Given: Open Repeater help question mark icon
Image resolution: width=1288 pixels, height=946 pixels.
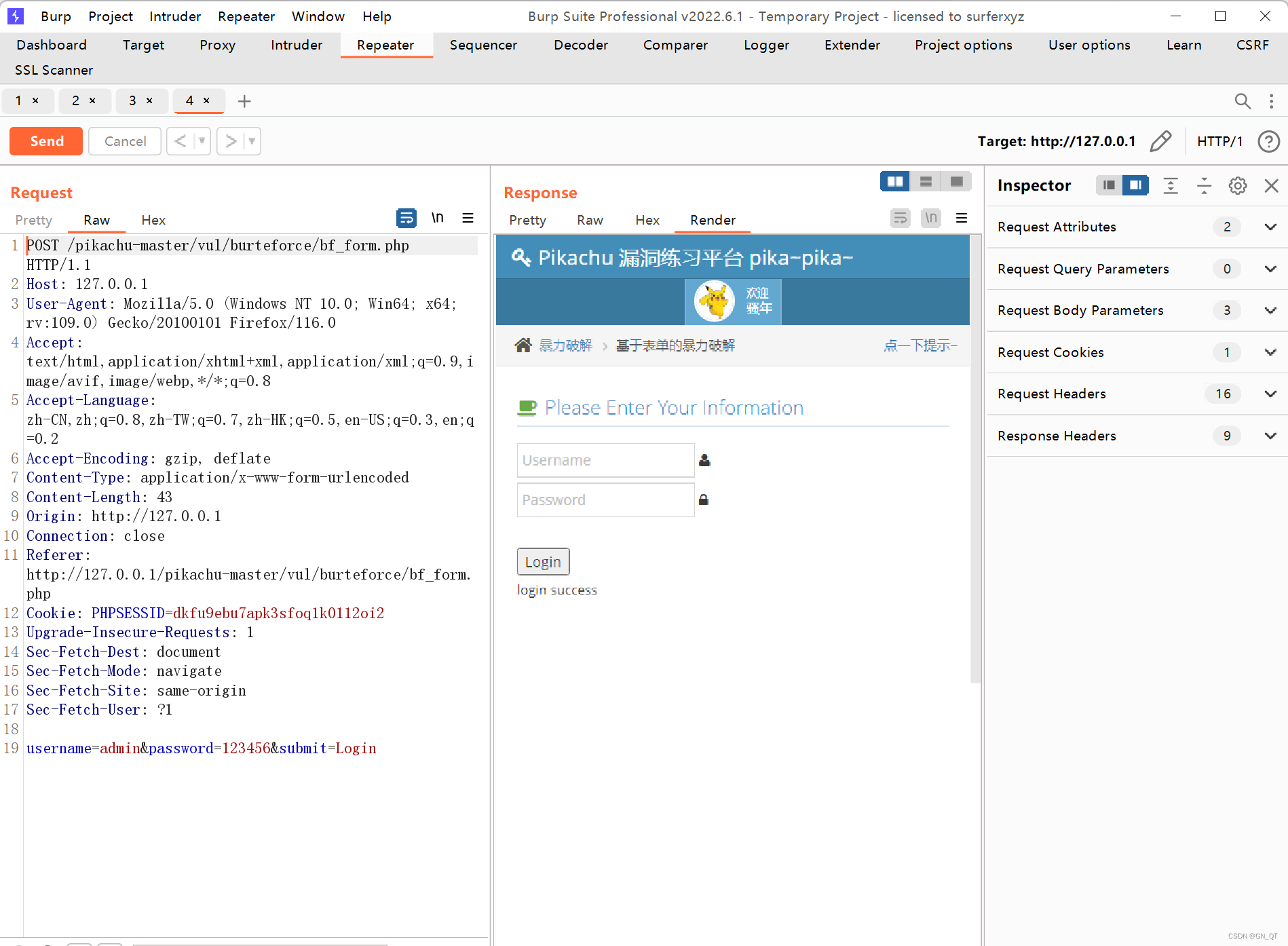Looking at the screenshot, I should point(1268,141).
